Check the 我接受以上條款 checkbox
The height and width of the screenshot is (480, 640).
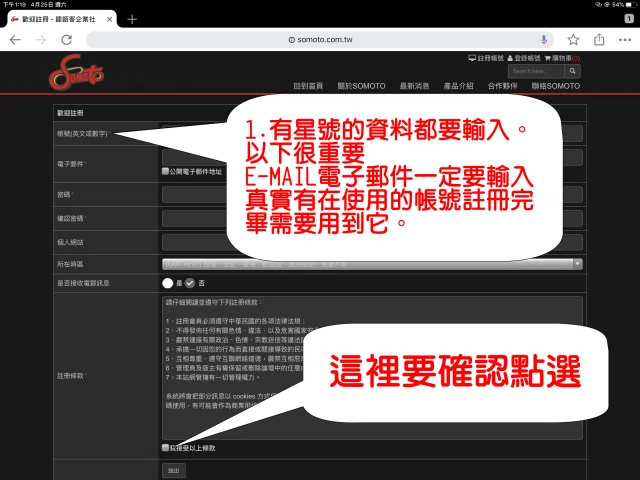click(165, 448)
